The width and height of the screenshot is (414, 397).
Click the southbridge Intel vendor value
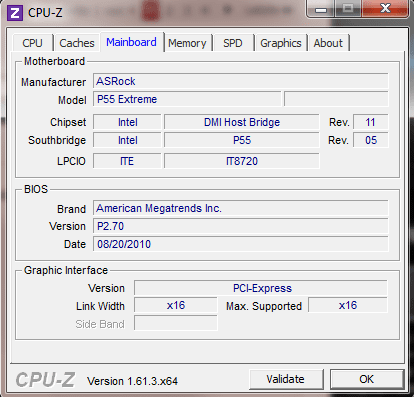pos(127,140)
